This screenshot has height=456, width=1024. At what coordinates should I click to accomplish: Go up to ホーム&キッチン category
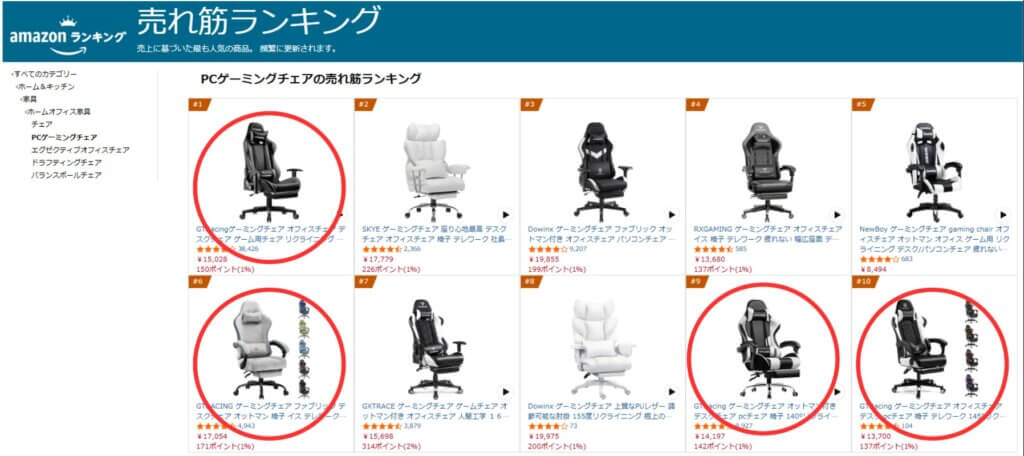coord(45,86)
